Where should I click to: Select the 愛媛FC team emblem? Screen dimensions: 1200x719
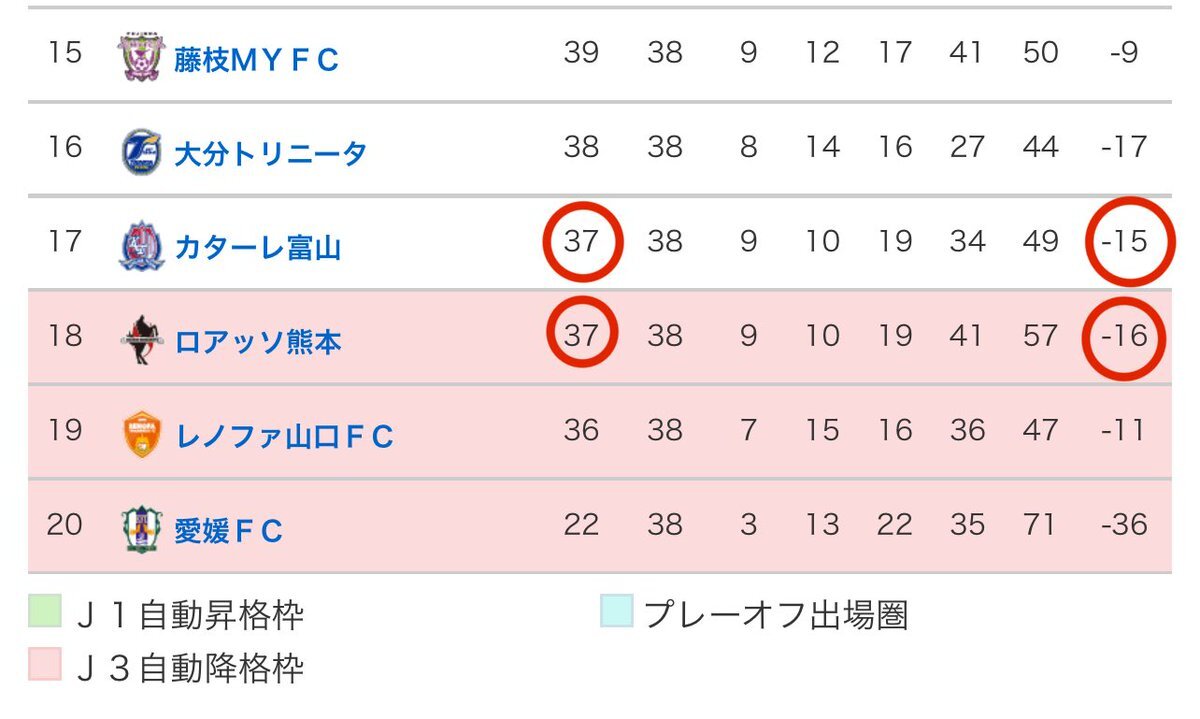[141, 529]
